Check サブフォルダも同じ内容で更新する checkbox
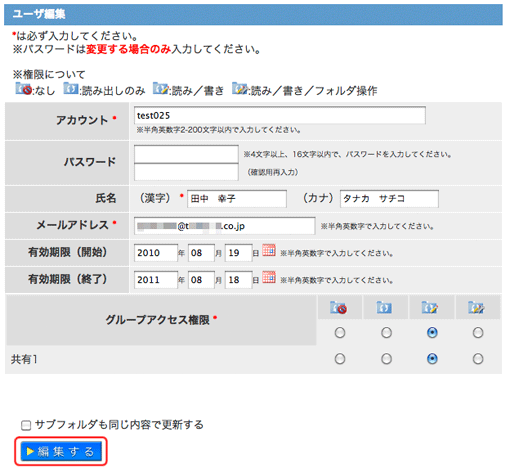The image size is (510, 468). [x=26, y=425]
